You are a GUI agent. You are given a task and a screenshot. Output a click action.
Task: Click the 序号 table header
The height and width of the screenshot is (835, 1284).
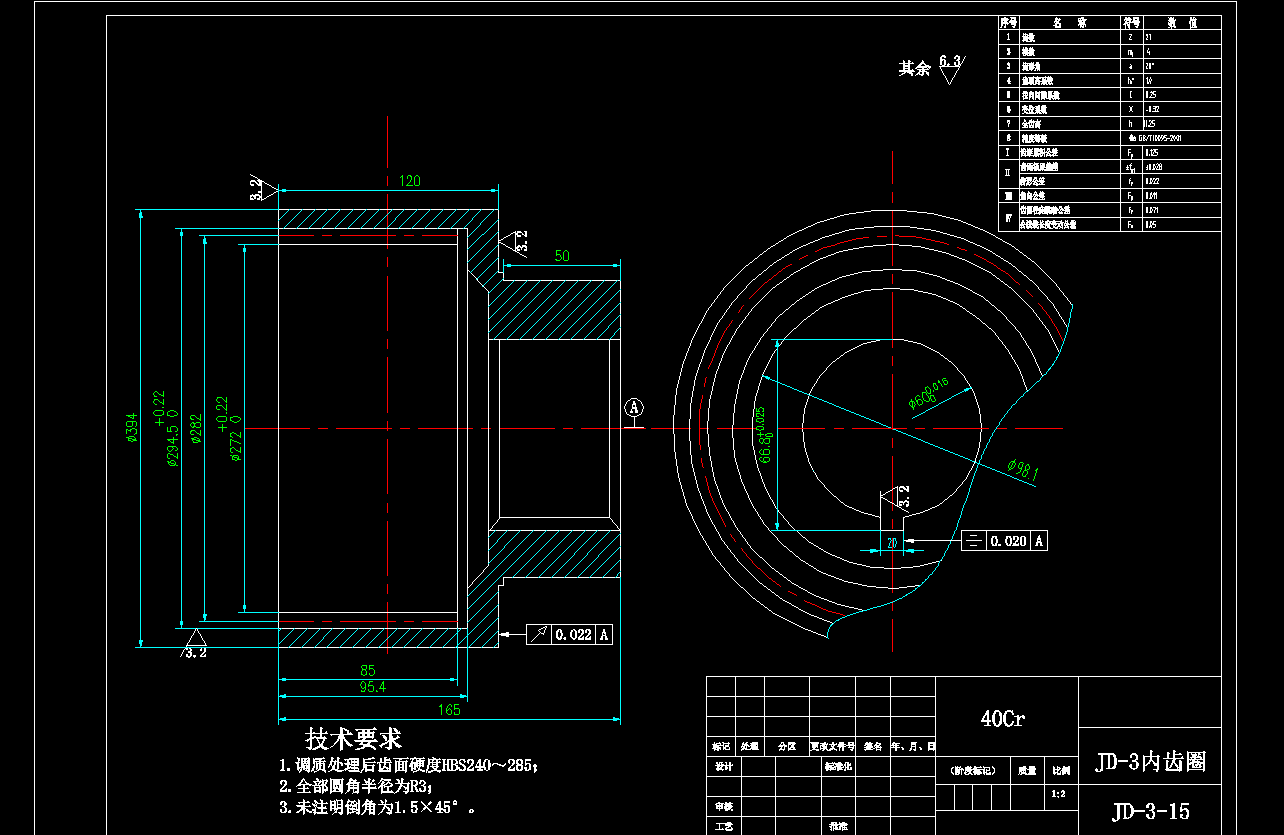[1009, 21]
